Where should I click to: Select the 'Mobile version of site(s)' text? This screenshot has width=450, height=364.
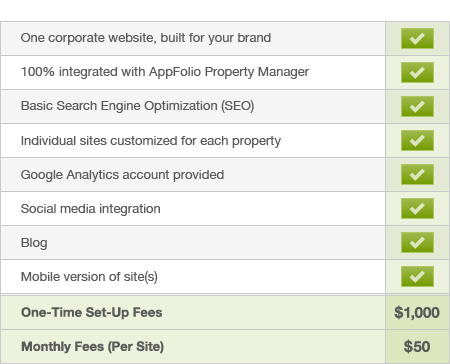[x=89, y=277]
